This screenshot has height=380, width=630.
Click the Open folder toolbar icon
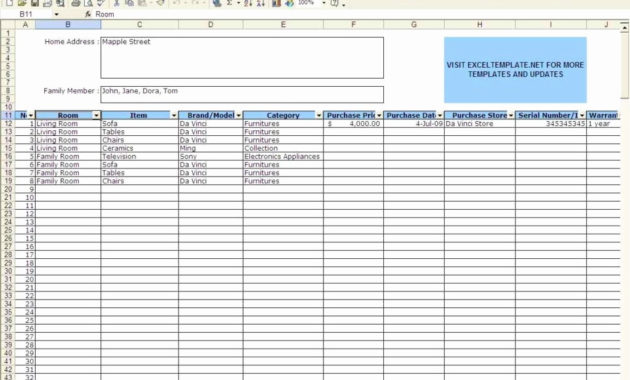point(22,3)
